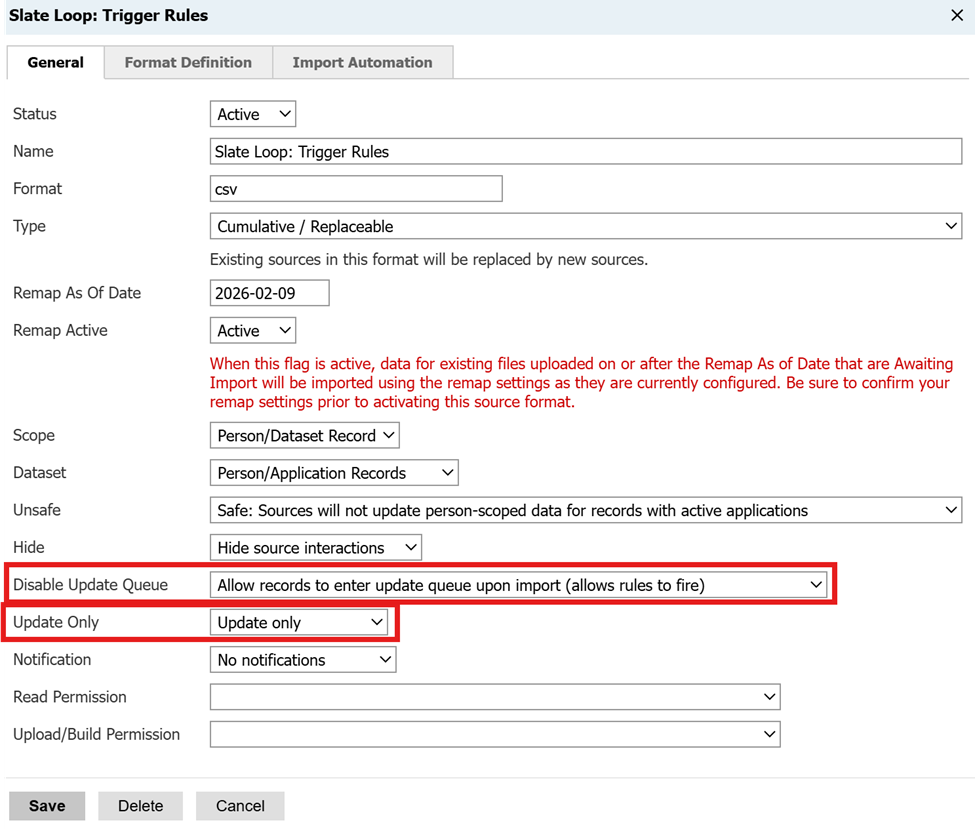Viewport: 975px width, 829px height.
Task: Open the Update Only dropdown
Action: click(299, 622)
